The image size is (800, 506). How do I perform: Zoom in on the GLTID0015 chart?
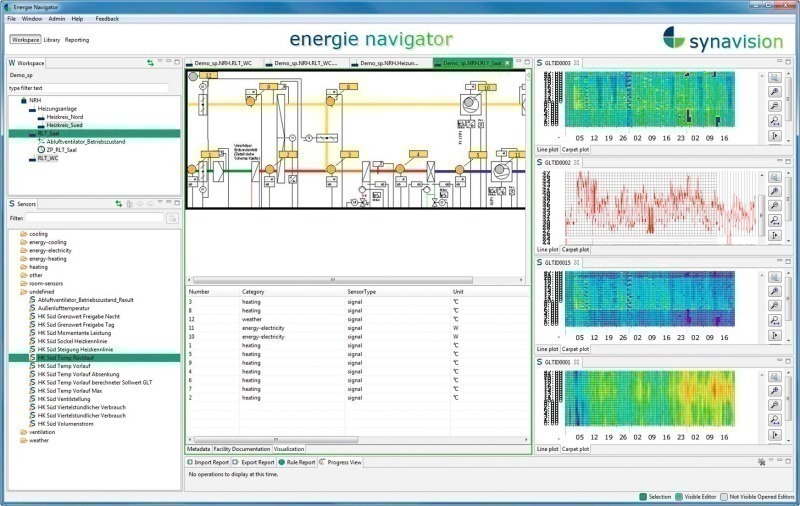pyautogui.click(x=774, y=291)
